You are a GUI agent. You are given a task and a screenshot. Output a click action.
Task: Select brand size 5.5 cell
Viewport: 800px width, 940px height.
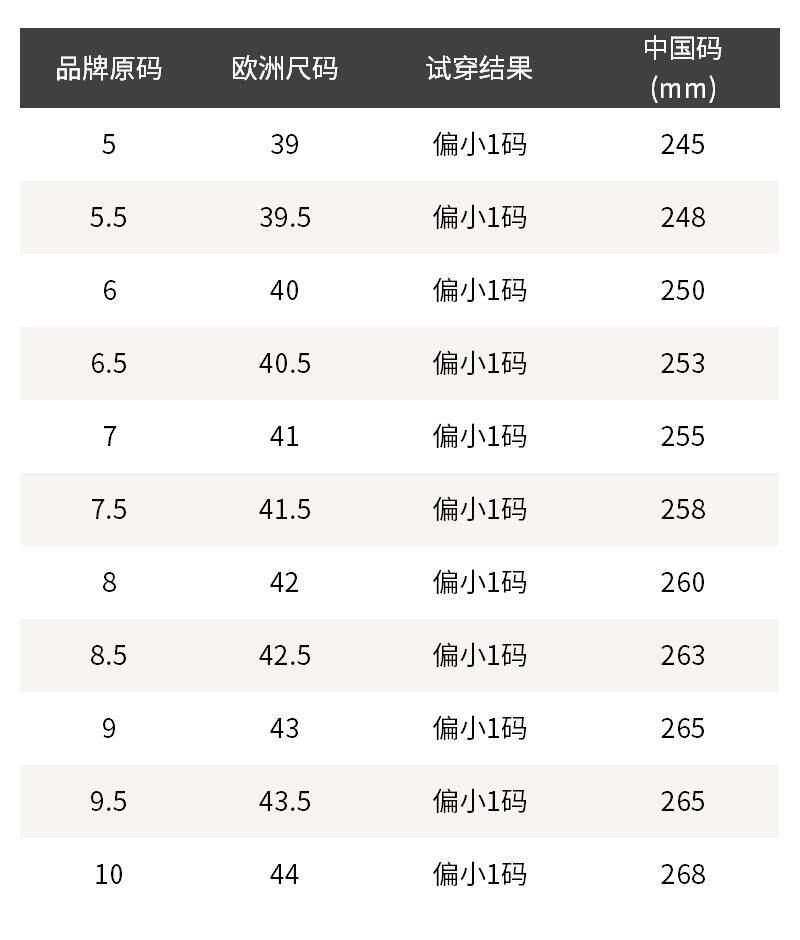pos(108,218)
